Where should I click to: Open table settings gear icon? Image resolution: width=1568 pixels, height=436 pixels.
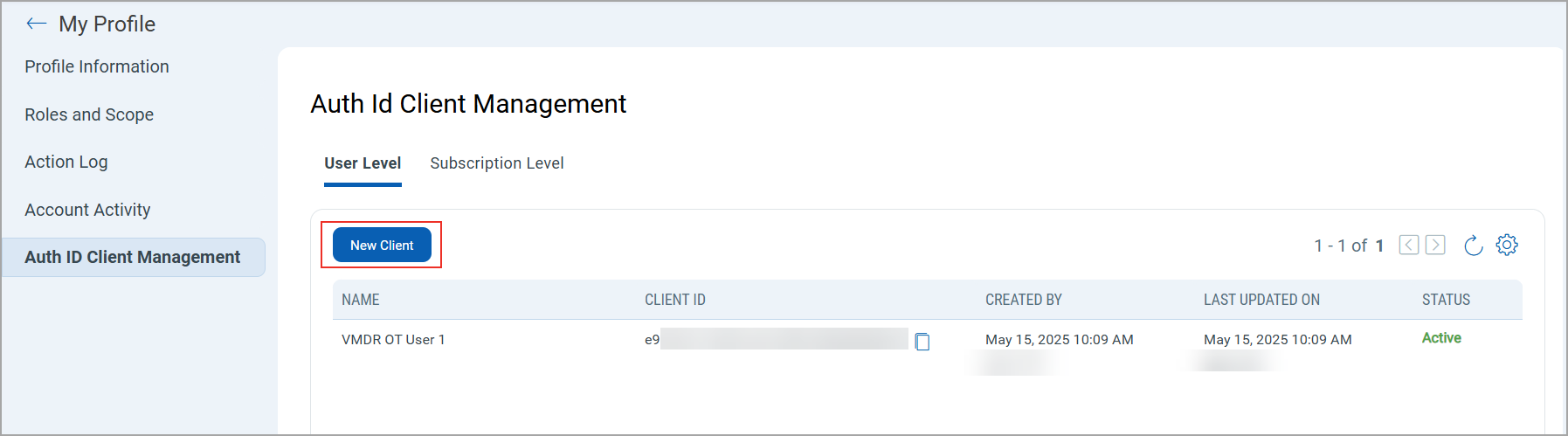click(1507, 245)
